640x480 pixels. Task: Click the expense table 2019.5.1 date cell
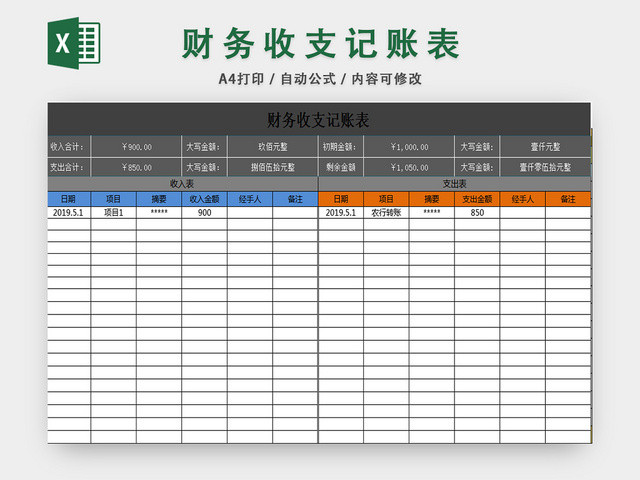[x=341, y=212]
